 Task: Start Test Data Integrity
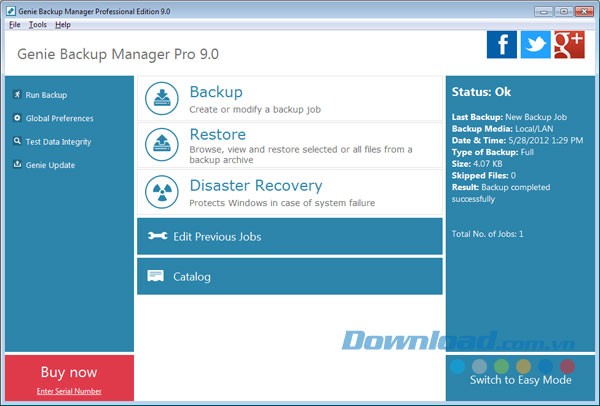58,142
